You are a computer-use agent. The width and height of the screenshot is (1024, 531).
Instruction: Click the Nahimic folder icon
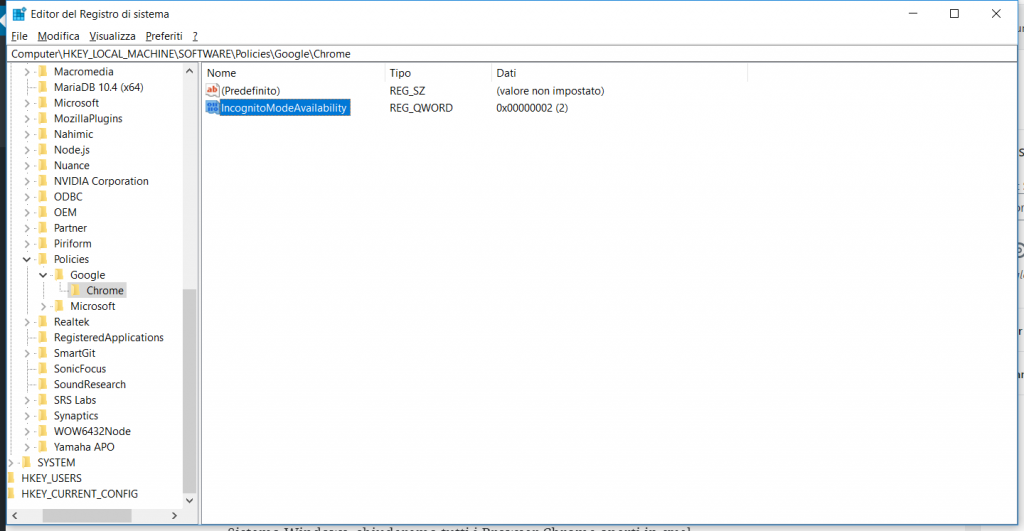coord(43,134)
